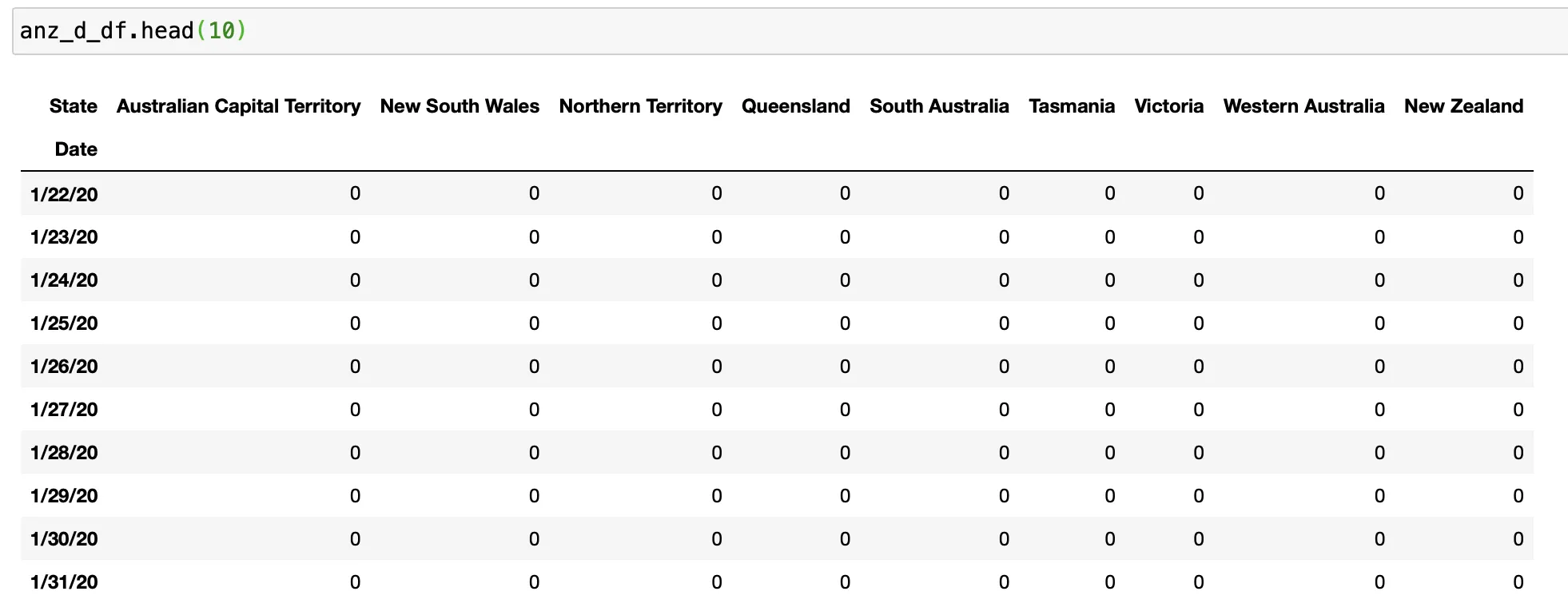The width and height of the screenshot is (1568, 615).
Task: Click the New Zealand value for 1/27/20
Action: [1518, 410]
